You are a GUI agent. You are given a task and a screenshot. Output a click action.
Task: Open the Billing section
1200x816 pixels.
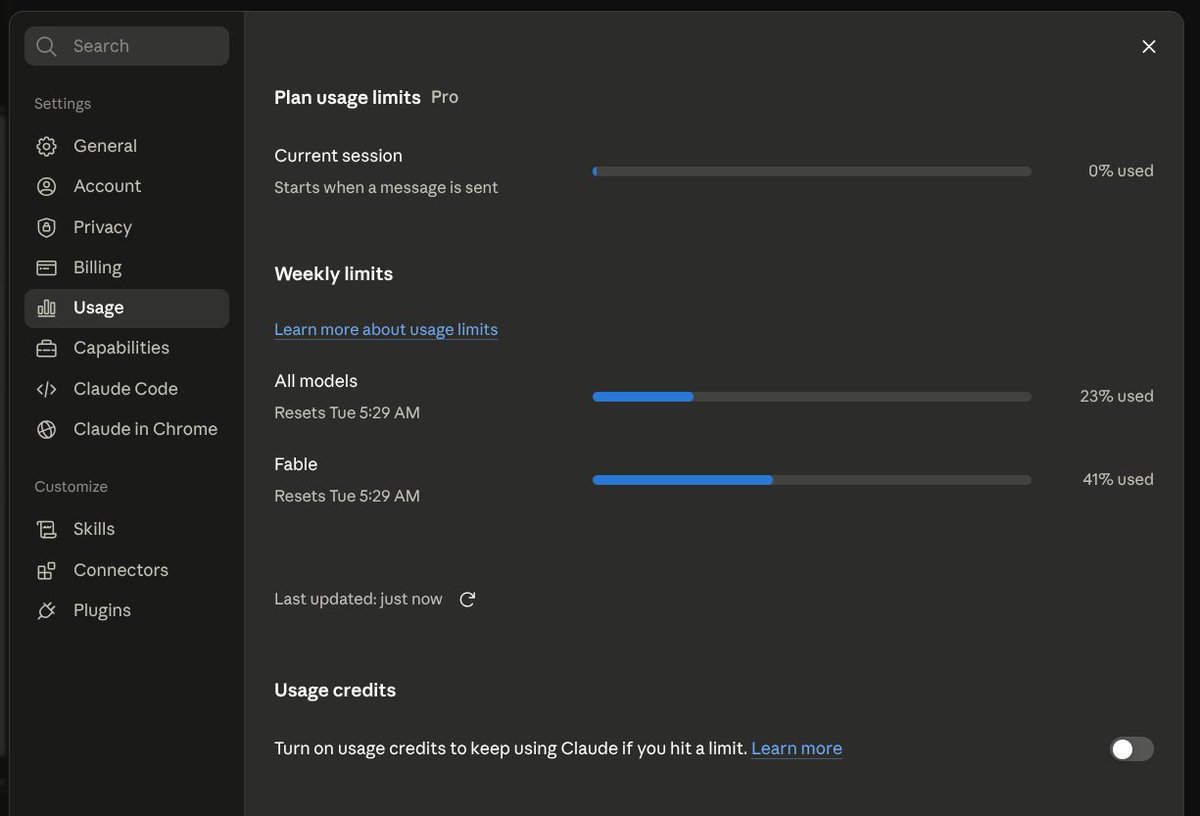(x=127, y=267)
